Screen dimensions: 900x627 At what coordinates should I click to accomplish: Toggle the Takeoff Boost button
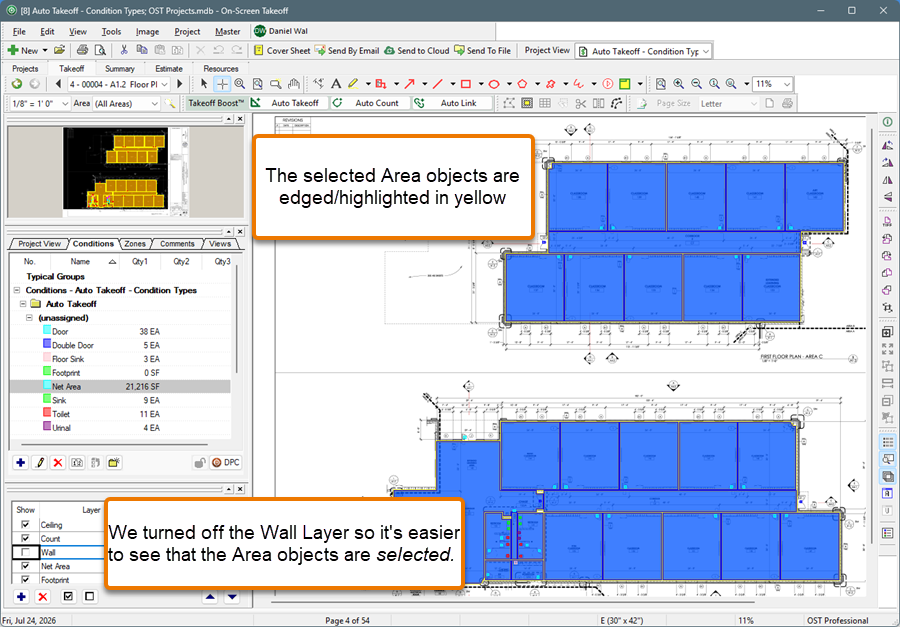pos(216,103)
